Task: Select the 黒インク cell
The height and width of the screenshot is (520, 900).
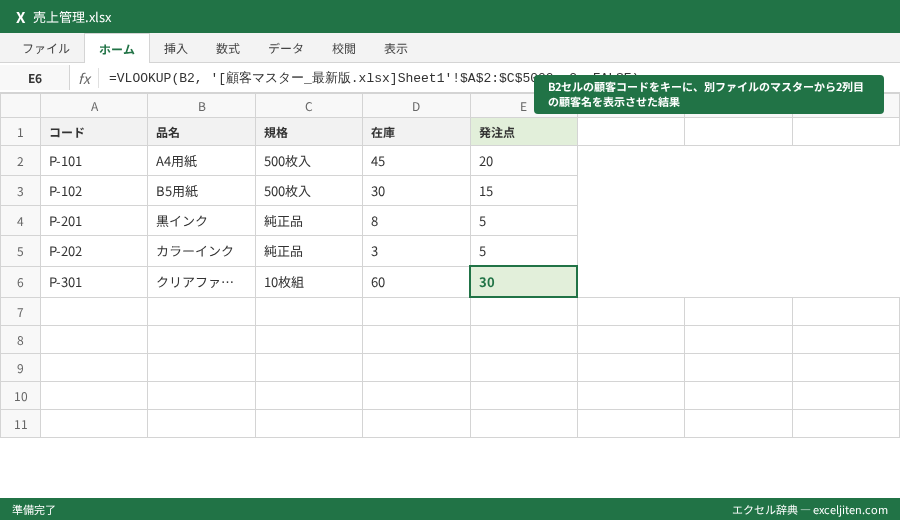Action: [x=201, y=221]
